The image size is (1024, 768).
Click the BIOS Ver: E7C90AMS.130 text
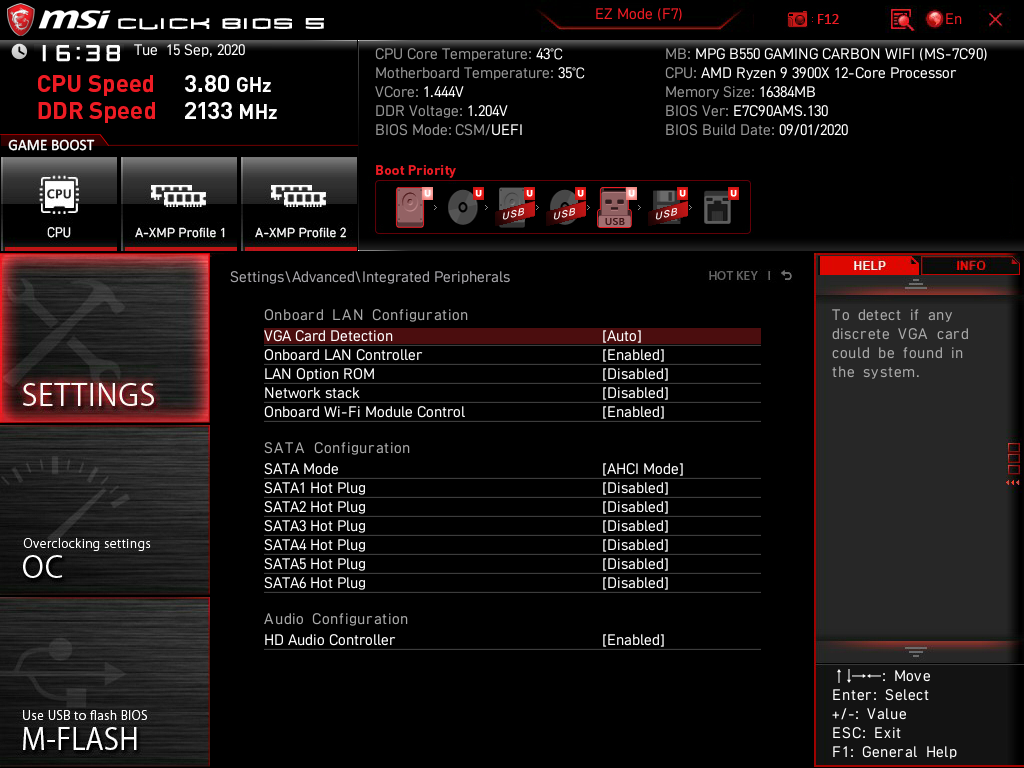pyautogui.click(x=746, y=111)
